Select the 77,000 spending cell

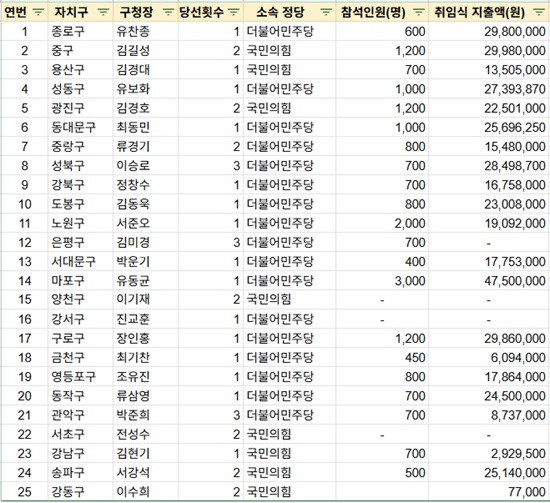489,491
